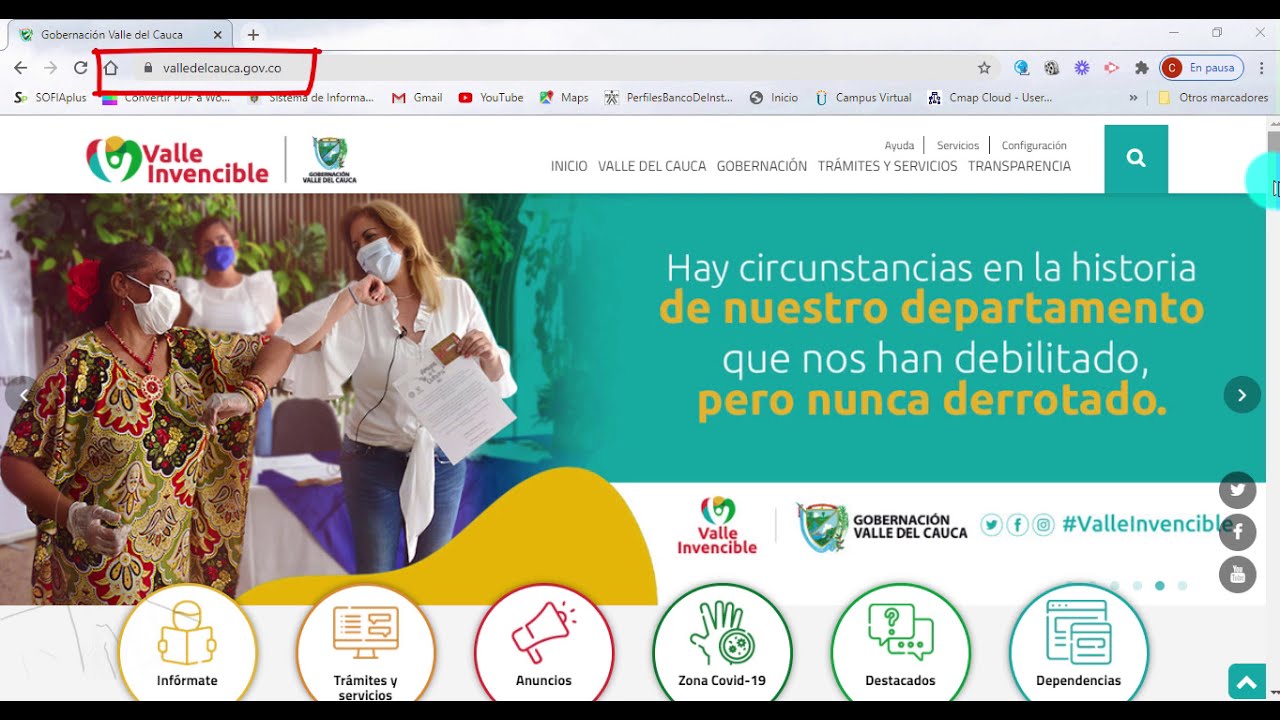Viewport: 1280px width, 720px height.
Task: Open a new browser tab
Action: pyautogui.click(x=253, y=35)
